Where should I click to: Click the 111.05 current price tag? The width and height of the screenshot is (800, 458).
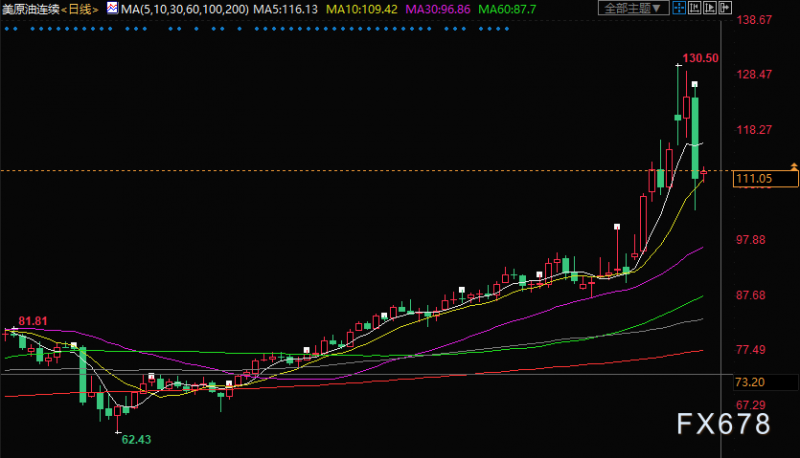click(766, 179)
